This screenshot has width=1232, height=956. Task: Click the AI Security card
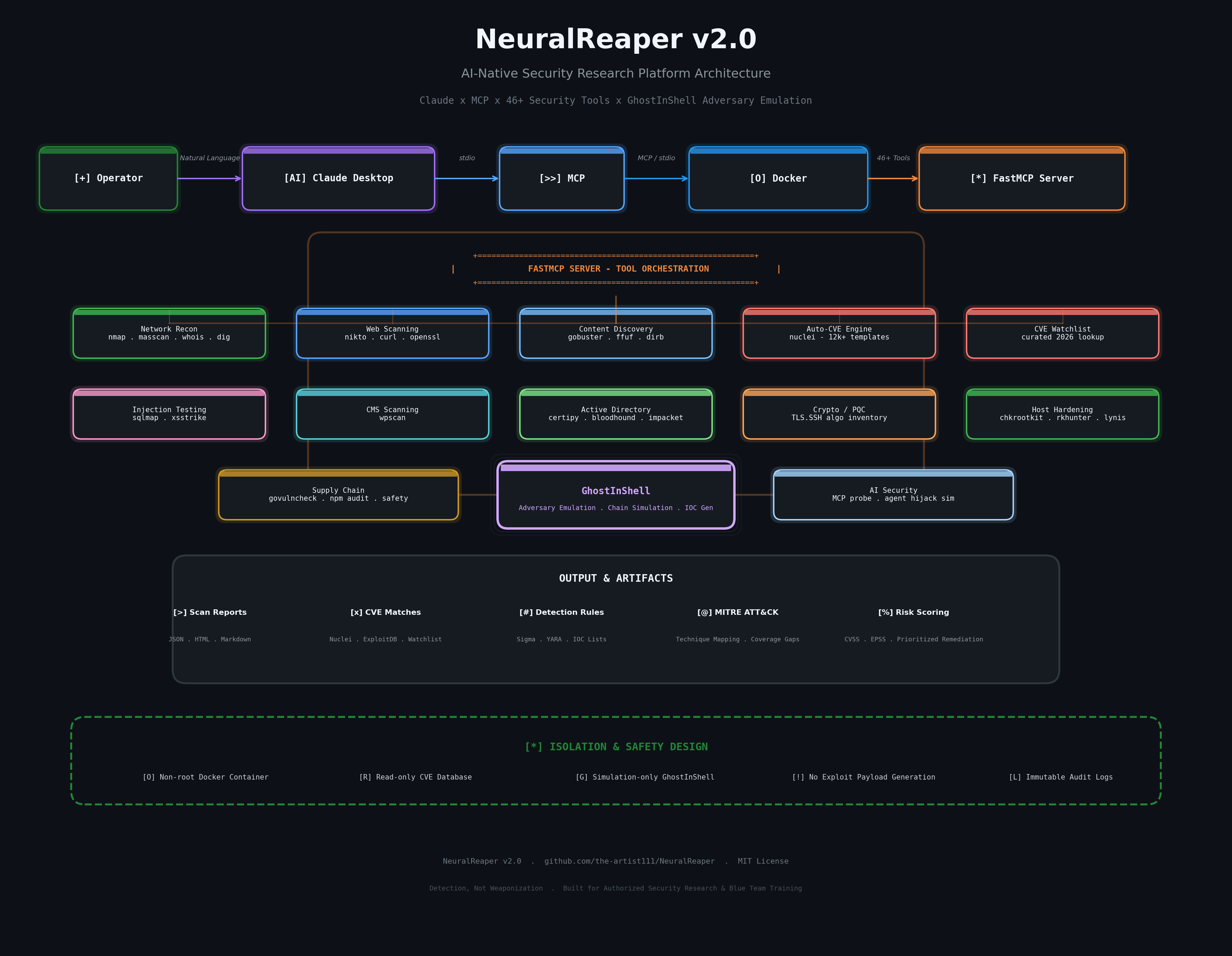point(893,495)
